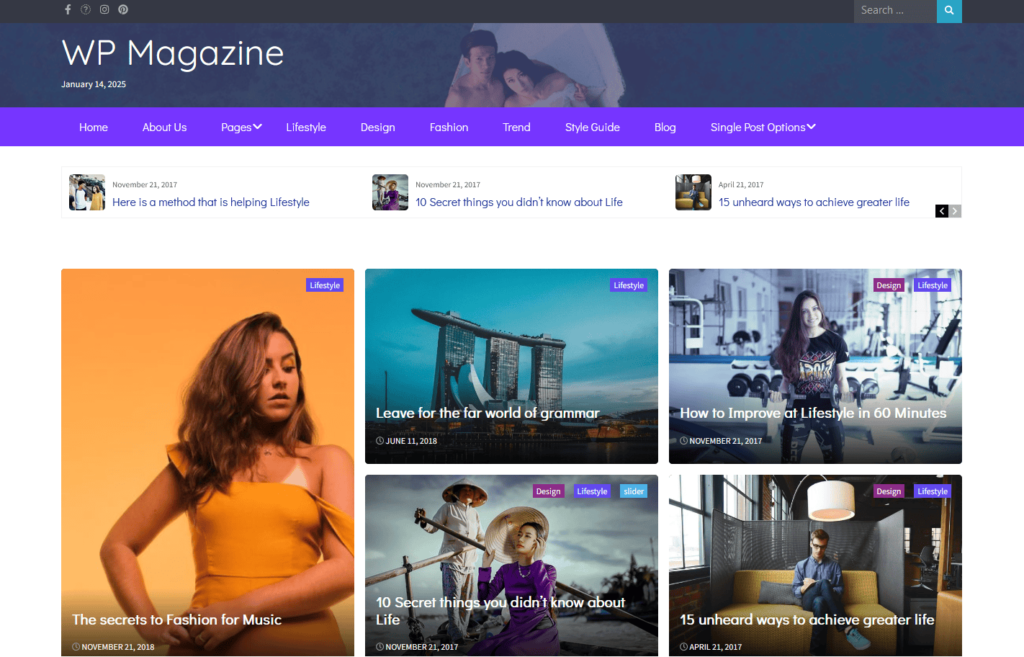Click the ticker next arrow button
The height and width of the screenshot is (657, 1024).
pos(955,211)
